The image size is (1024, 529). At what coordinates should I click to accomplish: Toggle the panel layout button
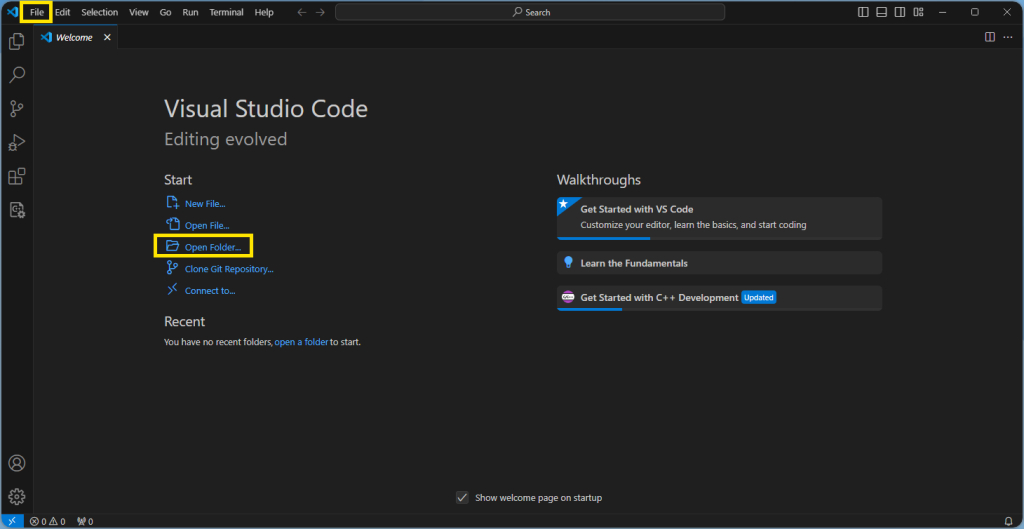tap(881, 12)
